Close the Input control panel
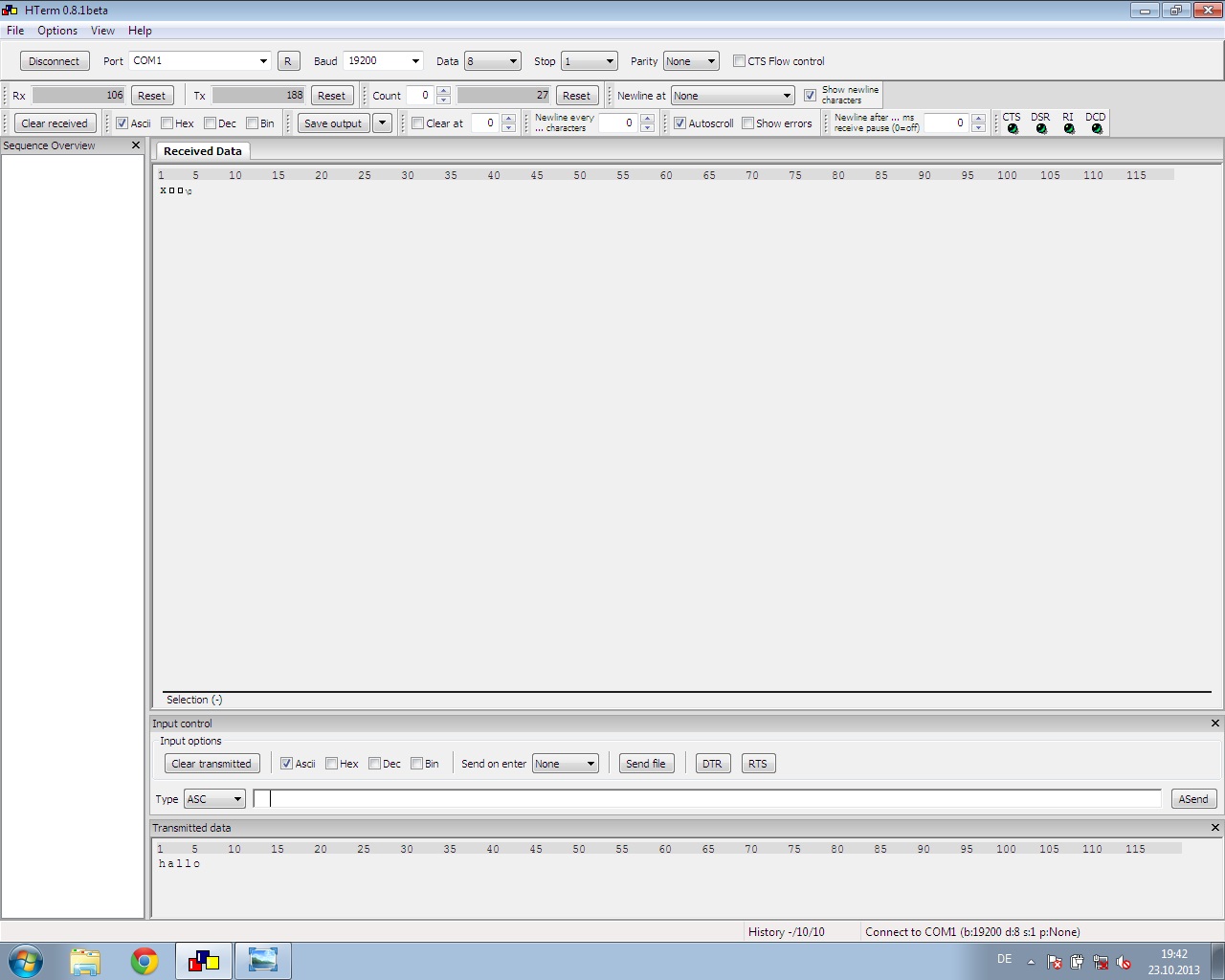Viewport: 1225px width, 980px height. (1215, 724)
